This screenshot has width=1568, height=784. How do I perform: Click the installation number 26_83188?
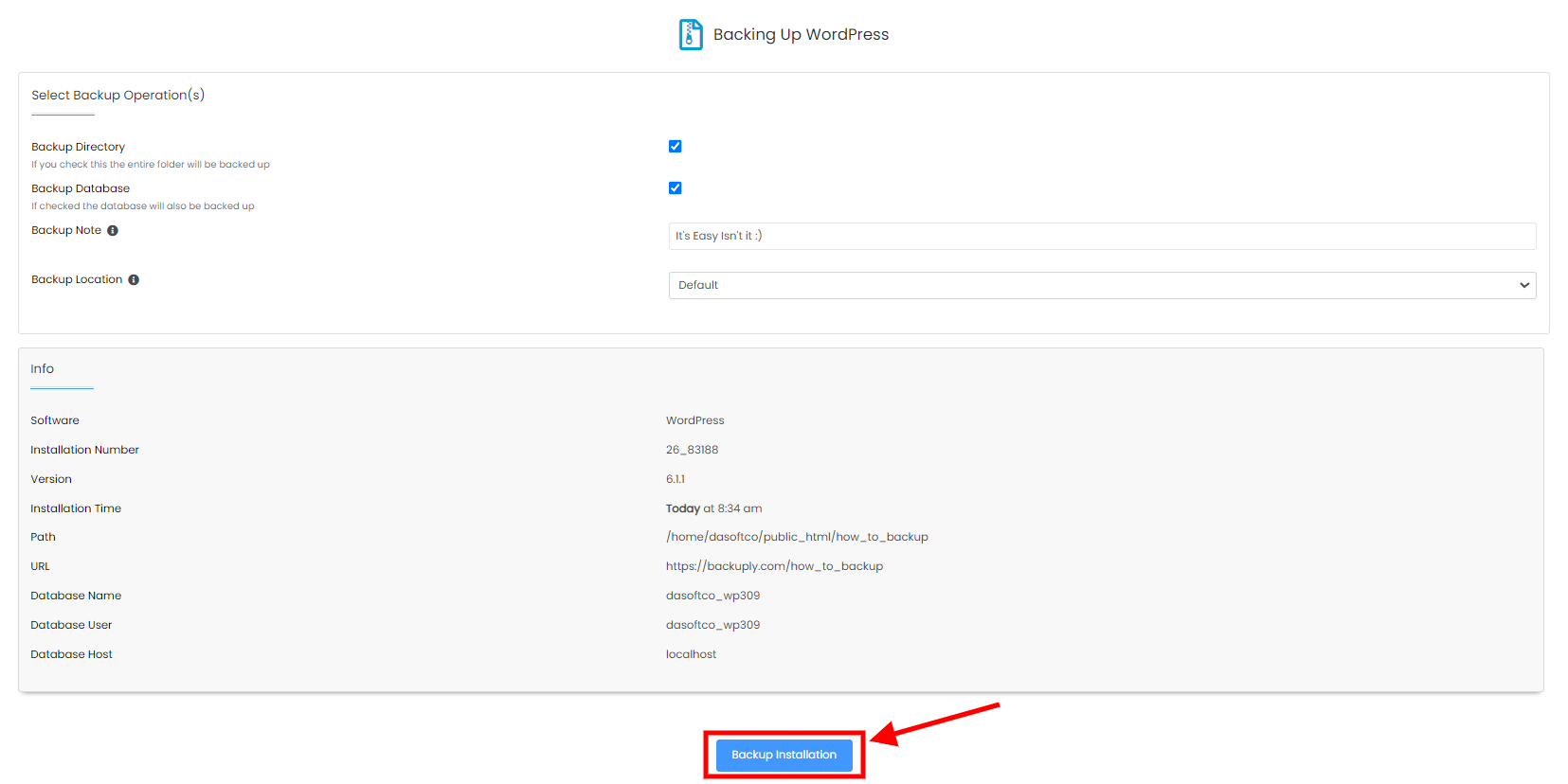pyautogui.click(x=692, y=450)
